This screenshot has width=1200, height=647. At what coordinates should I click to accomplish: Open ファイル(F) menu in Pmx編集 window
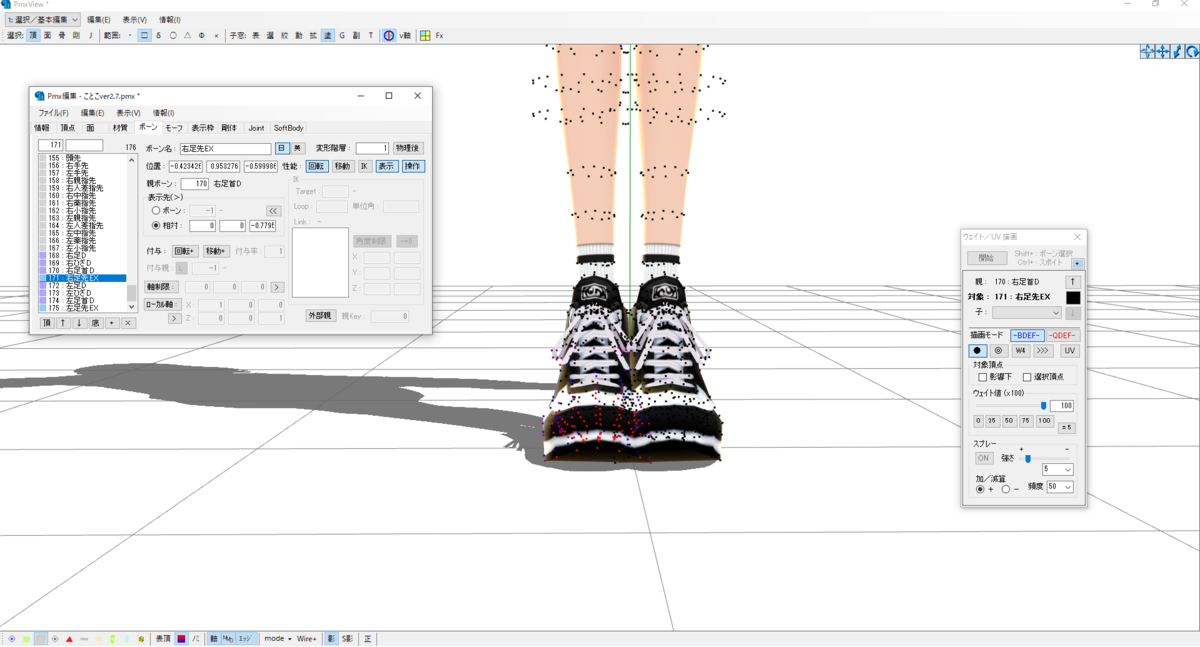click(x=53, y=113)
